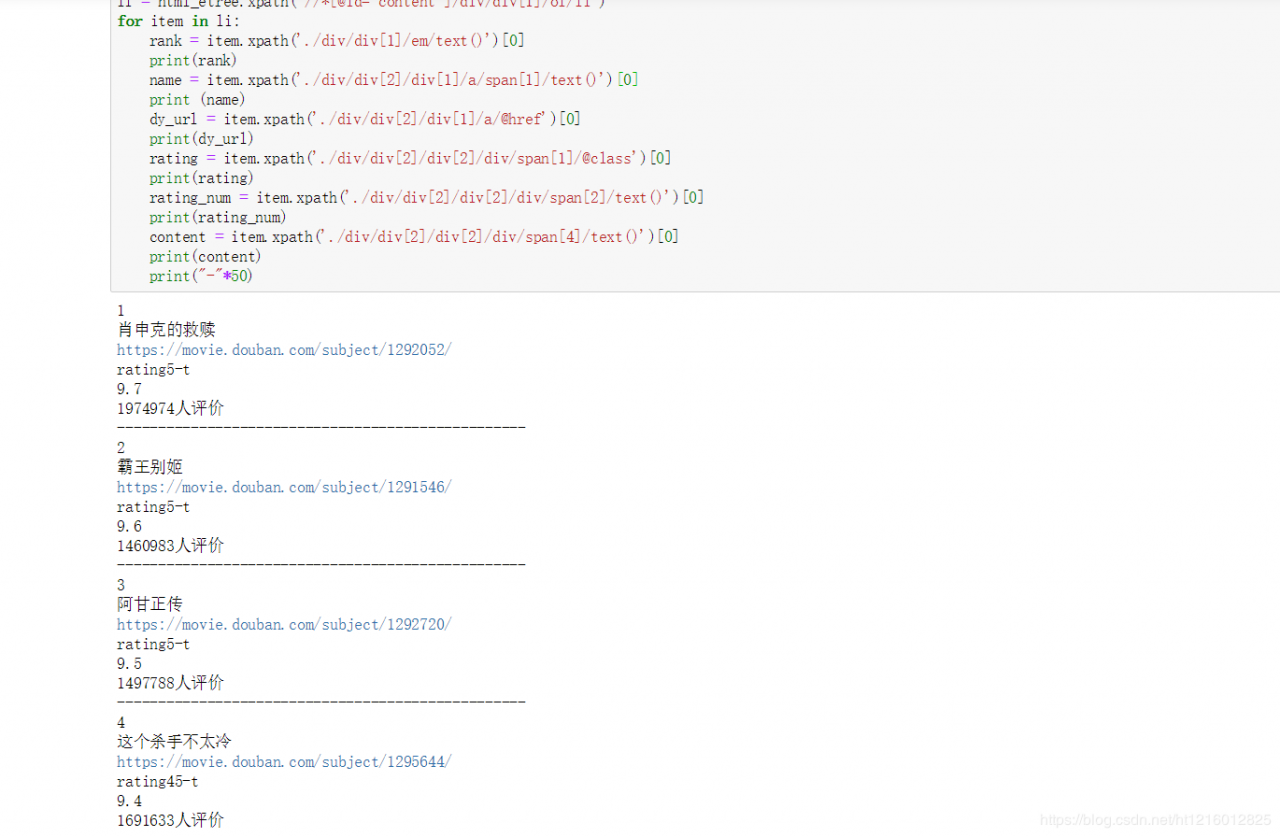Click the output rank number 3
1280x837 pixels.
(121, 585)
